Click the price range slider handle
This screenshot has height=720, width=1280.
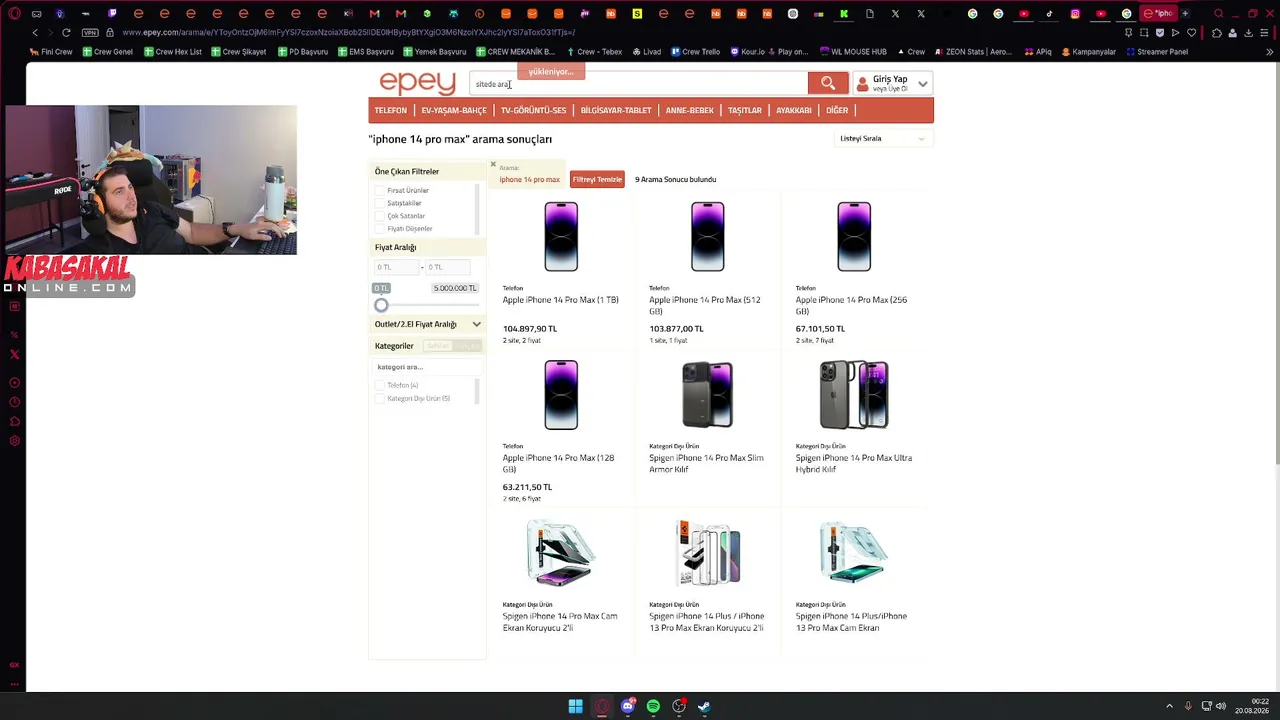coord(381,305)
